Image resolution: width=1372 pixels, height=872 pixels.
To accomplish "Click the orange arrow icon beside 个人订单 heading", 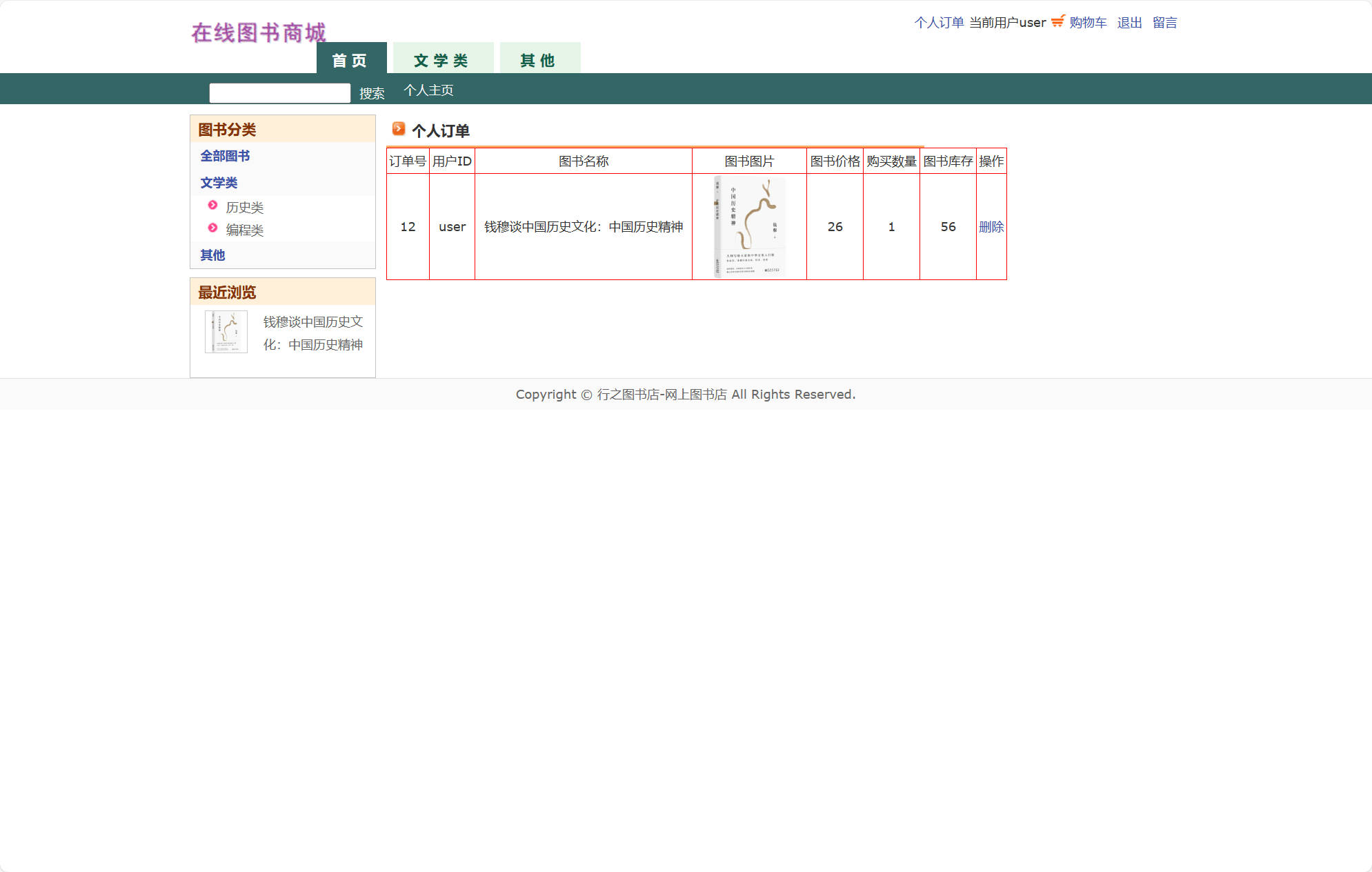I will 399,130.
